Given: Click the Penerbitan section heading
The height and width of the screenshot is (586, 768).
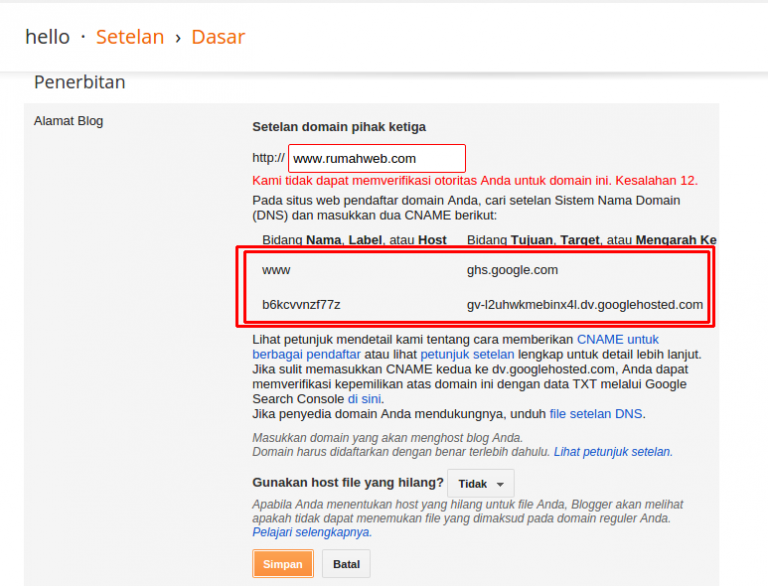Looking at the screenshot, I should (80, 82).
